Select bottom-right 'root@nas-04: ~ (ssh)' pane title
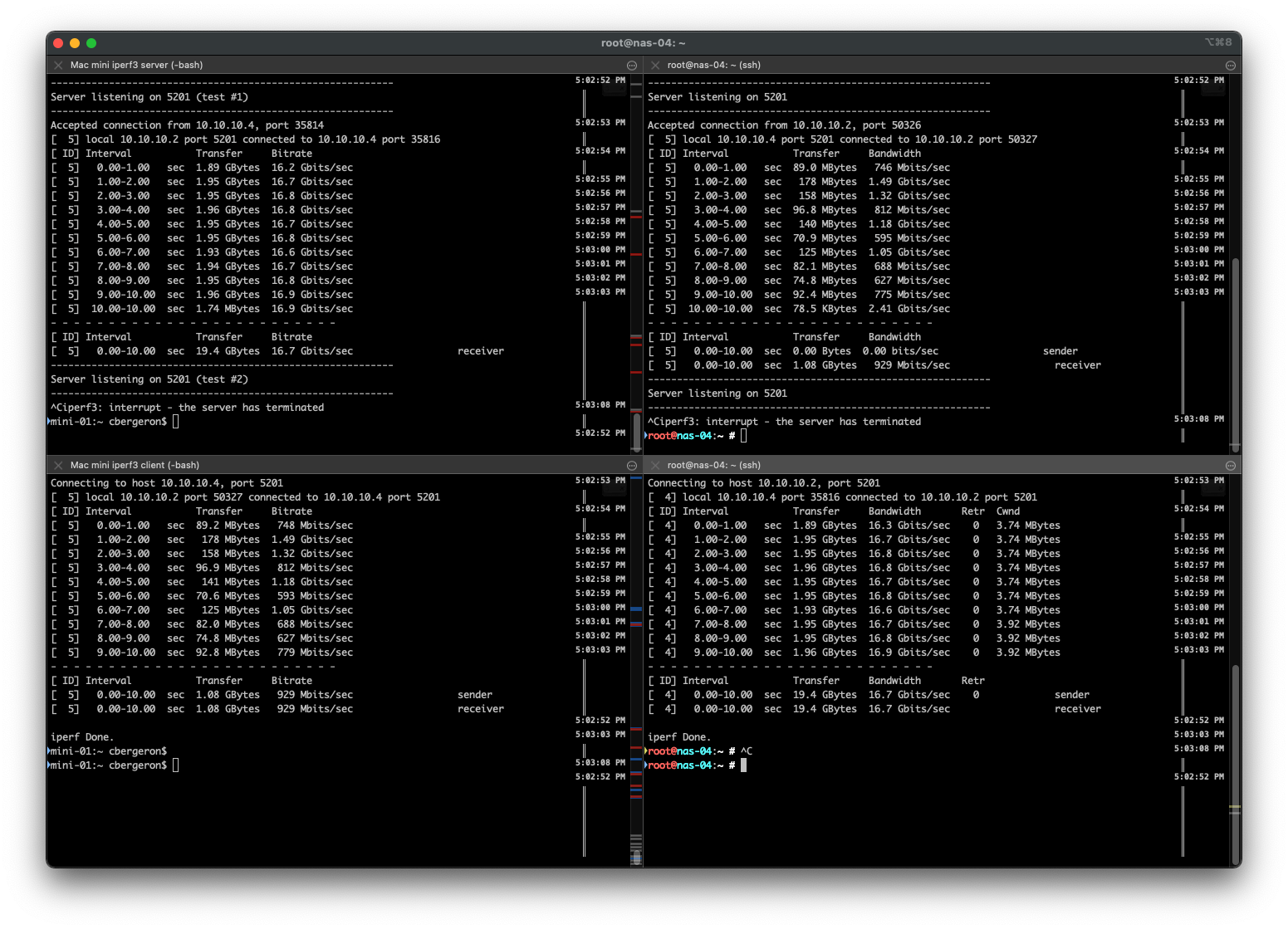The height and width of the screenshot is (929, 1288). click(x=714, y=465)
